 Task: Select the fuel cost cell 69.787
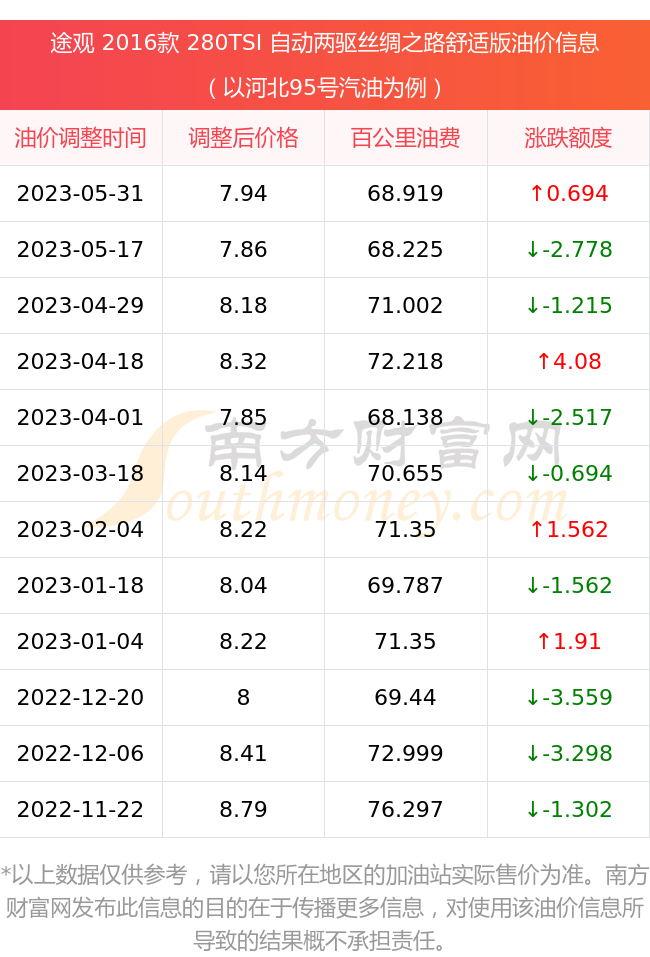coord(405,585)
